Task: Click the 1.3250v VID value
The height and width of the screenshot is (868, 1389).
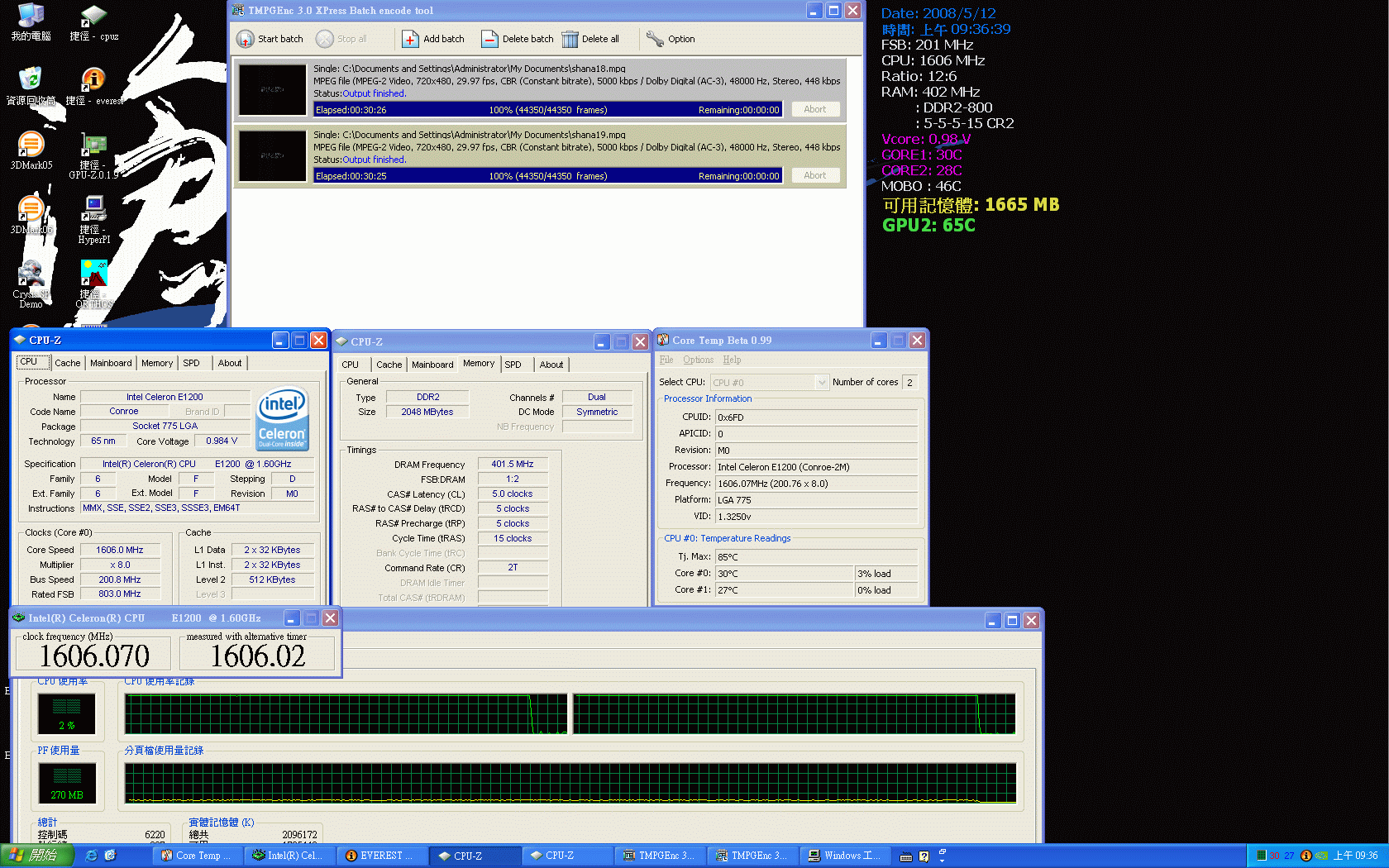Action: click(816, 517)
